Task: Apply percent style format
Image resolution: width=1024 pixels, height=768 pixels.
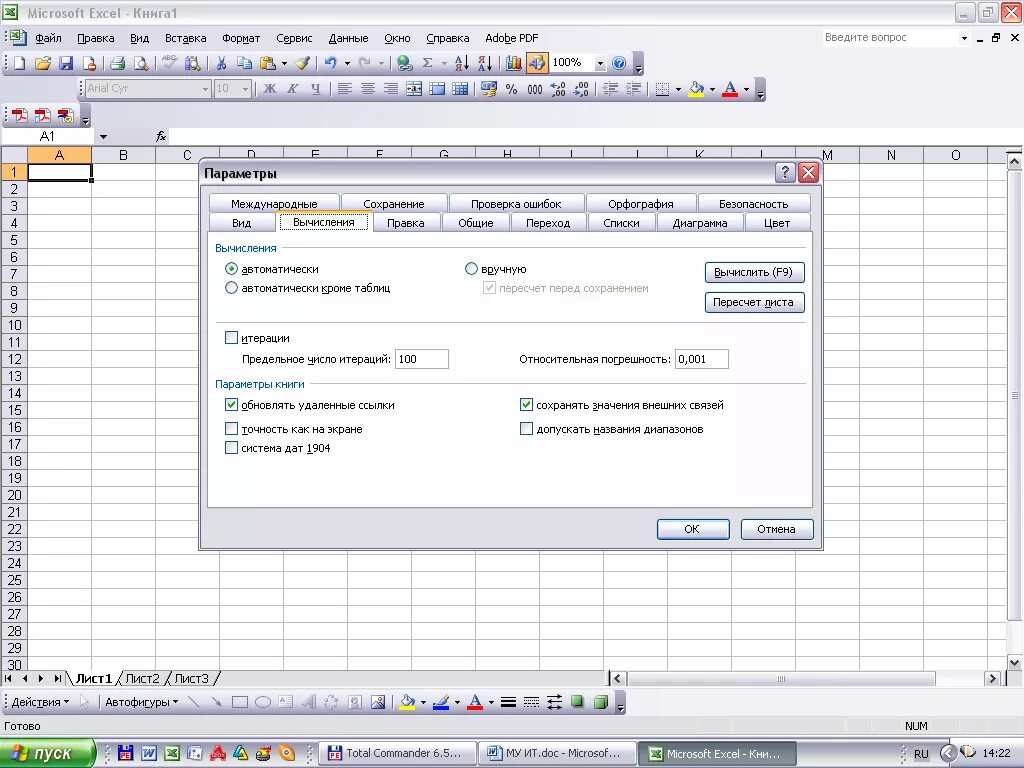Action: point(511,89)
